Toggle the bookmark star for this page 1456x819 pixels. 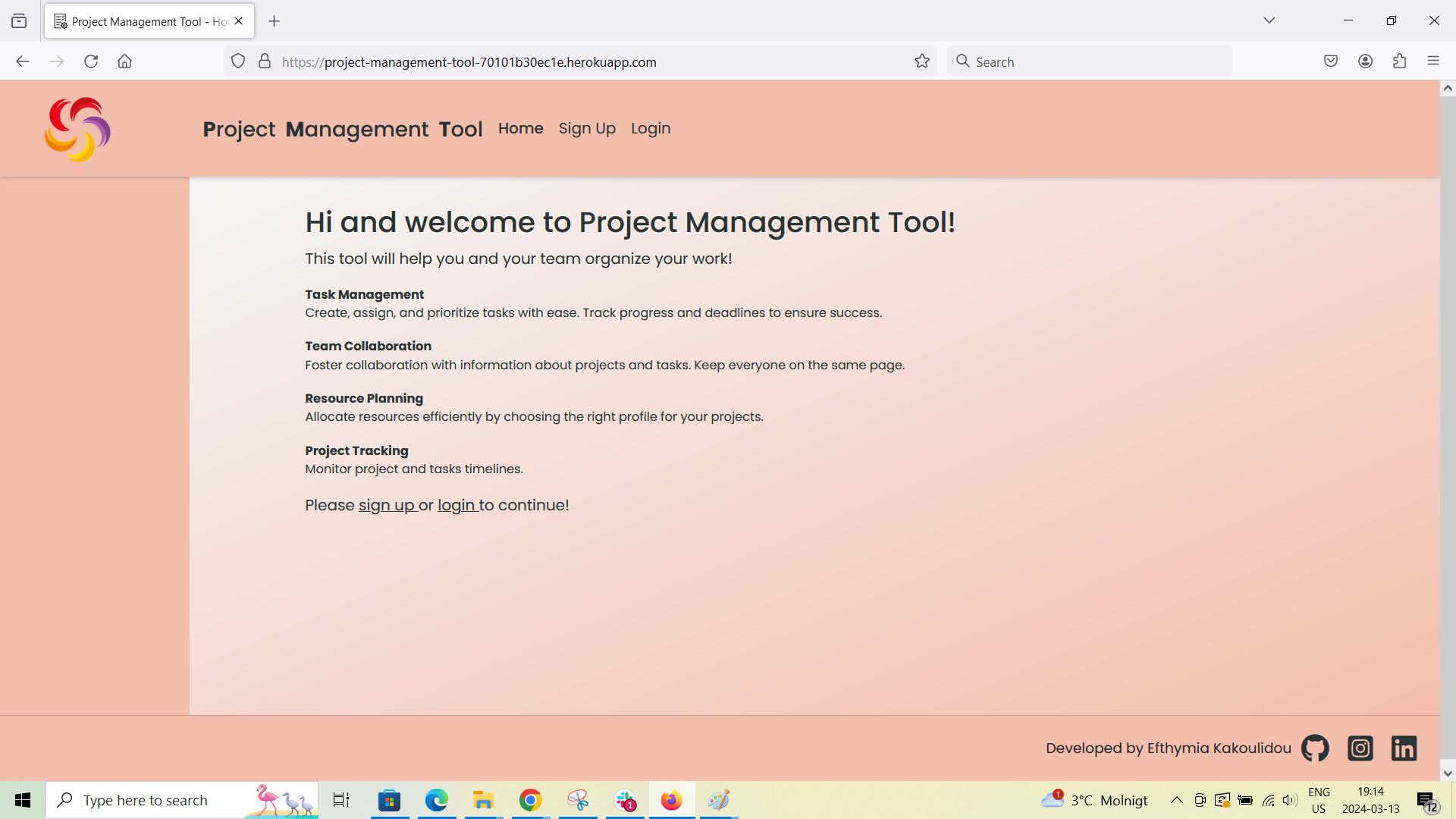point(921,61)
